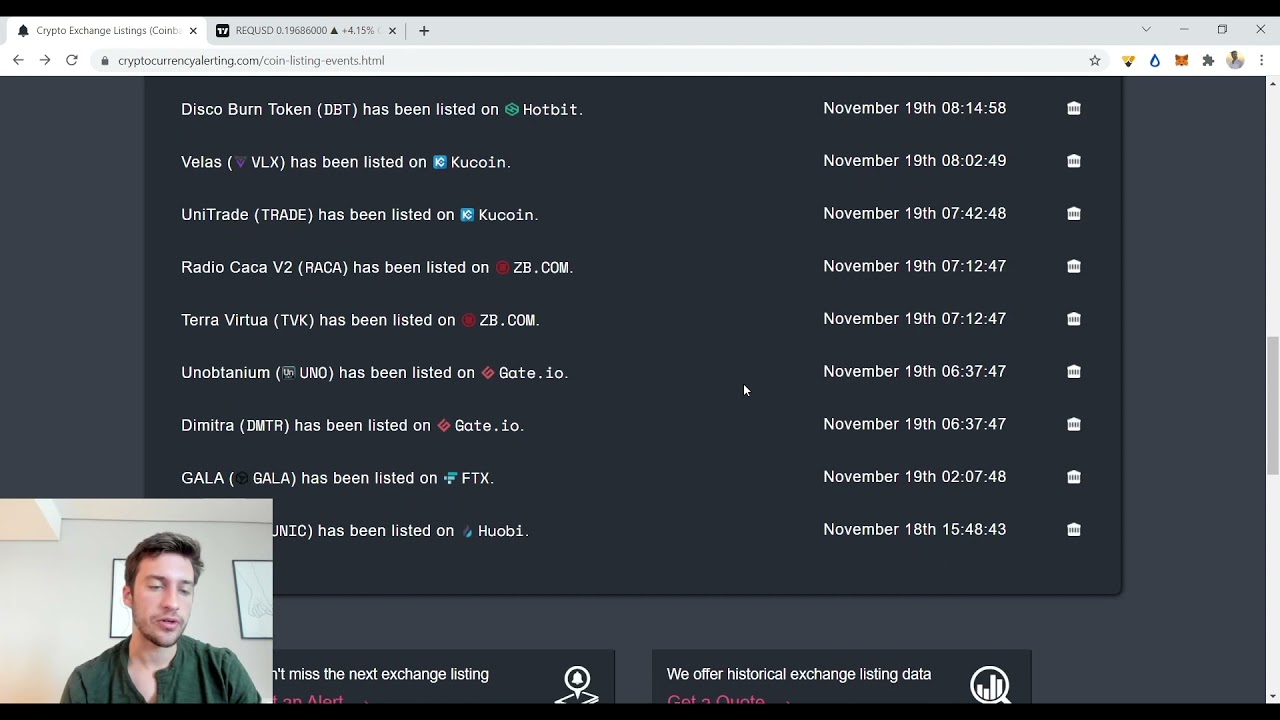Viewport: 1280px width, 720px height.
Task: Click the FTX exchange logo icon
Action: pyautogui.click(x=450, y=478)
